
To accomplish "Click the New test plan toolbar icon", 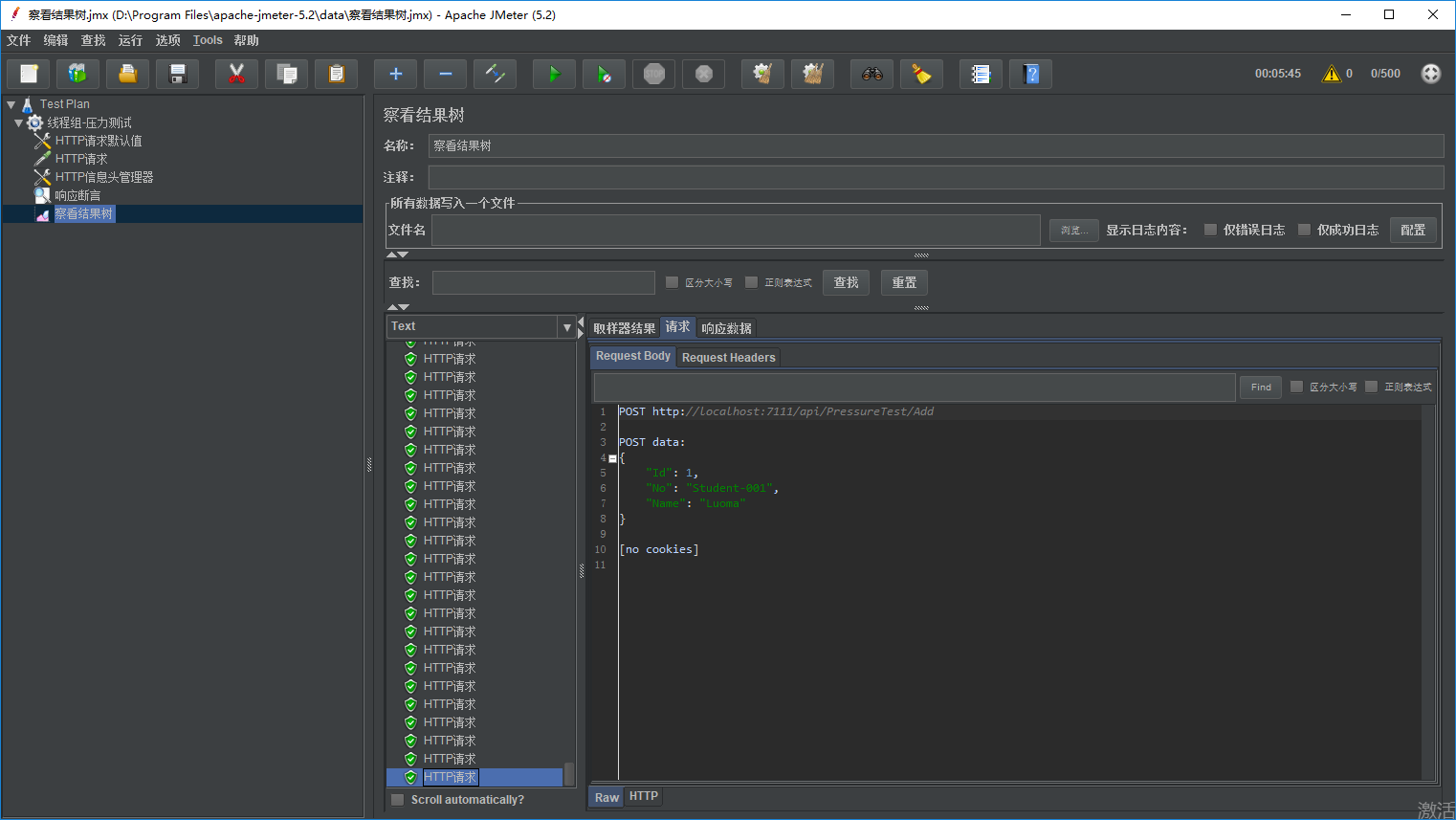I will [x=29, y=74].
